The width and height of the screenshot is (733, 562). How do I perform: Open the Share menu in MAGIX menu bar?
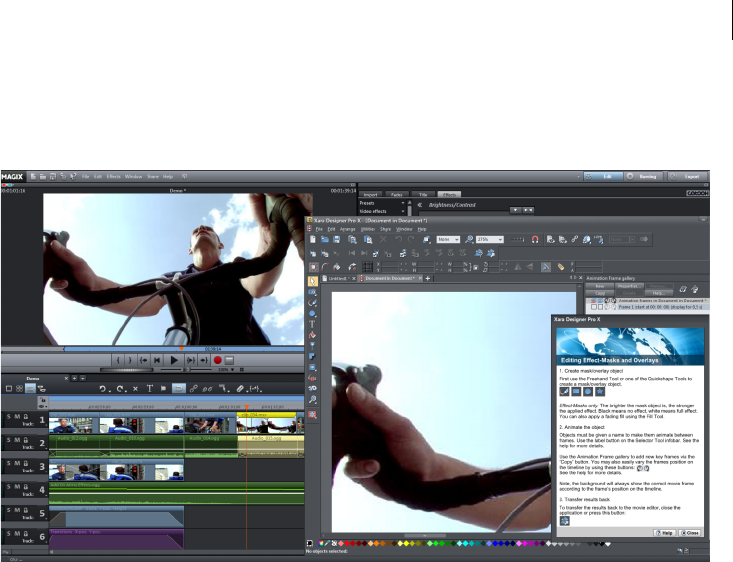point(153,177)
